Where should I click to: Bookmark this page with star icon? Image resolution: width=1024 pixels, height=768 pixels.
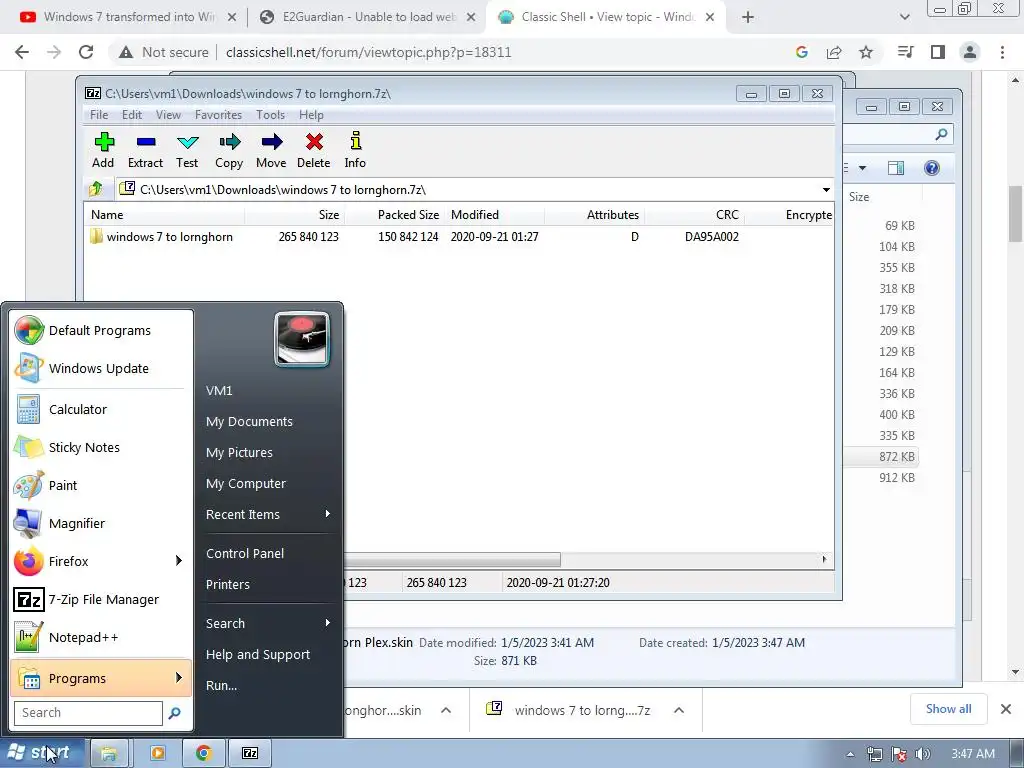(x=866, y=52)
